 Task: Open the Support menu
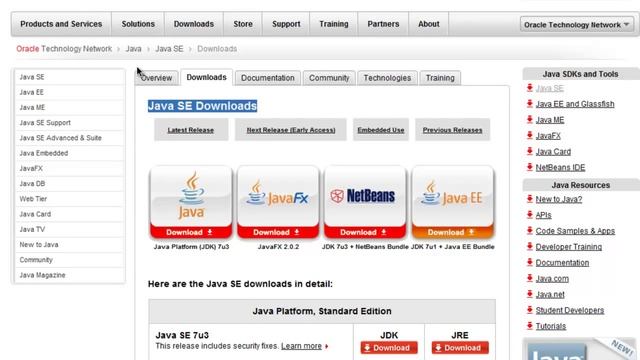pos(286,24)
